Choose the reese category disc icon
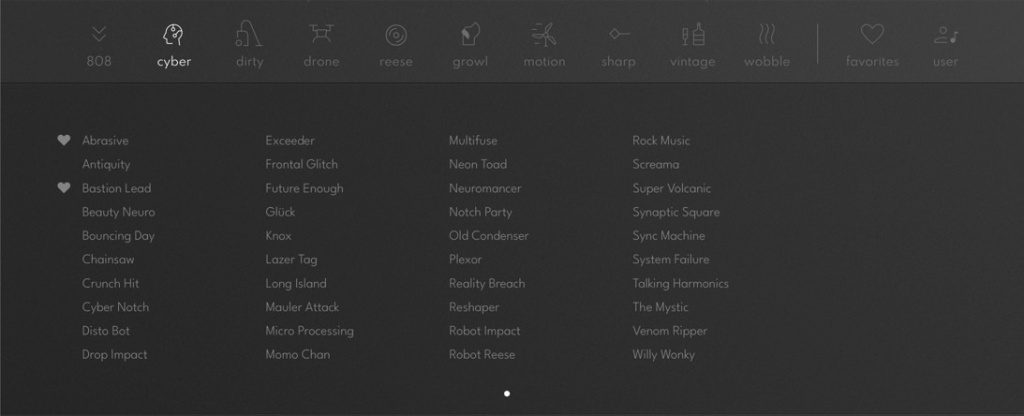 [x=396, y=35]
